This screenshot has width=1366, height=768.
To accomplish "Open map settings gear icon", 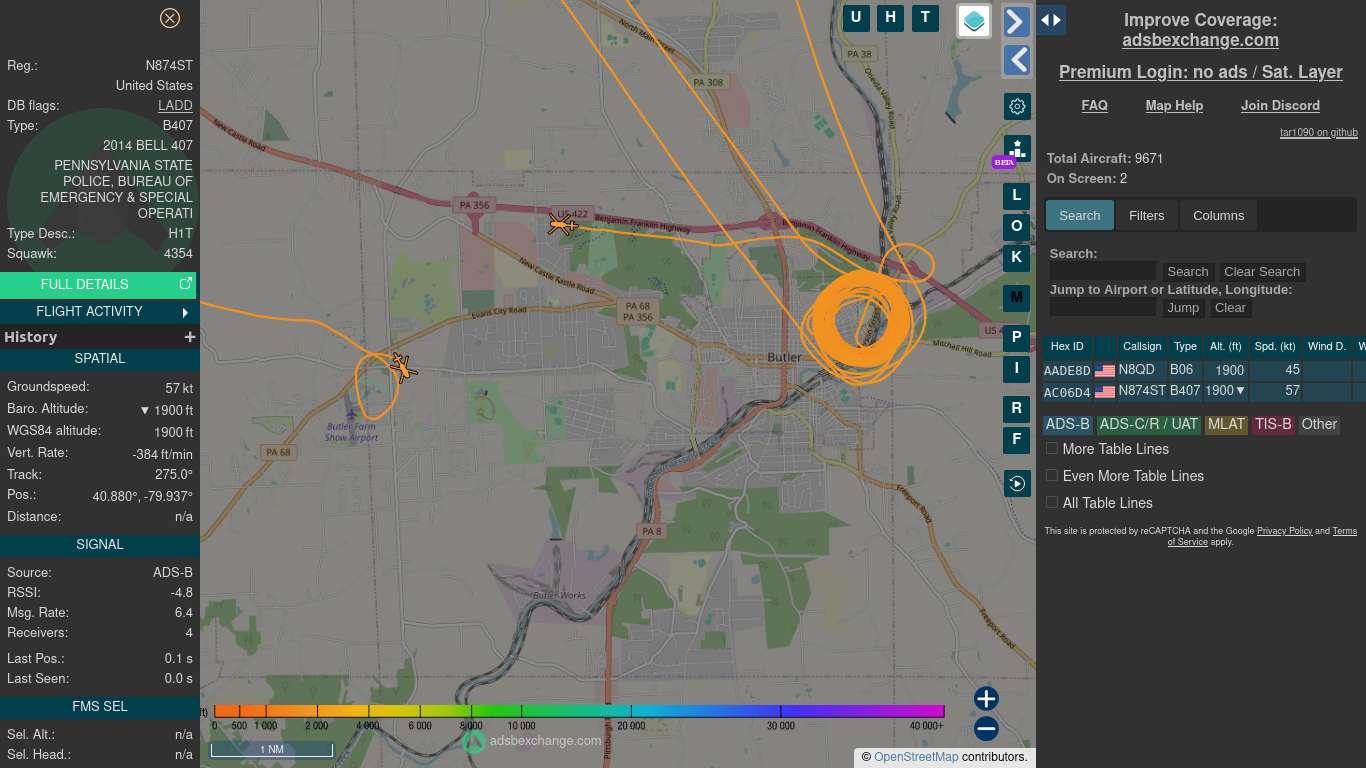I will tap(1017, 107).
